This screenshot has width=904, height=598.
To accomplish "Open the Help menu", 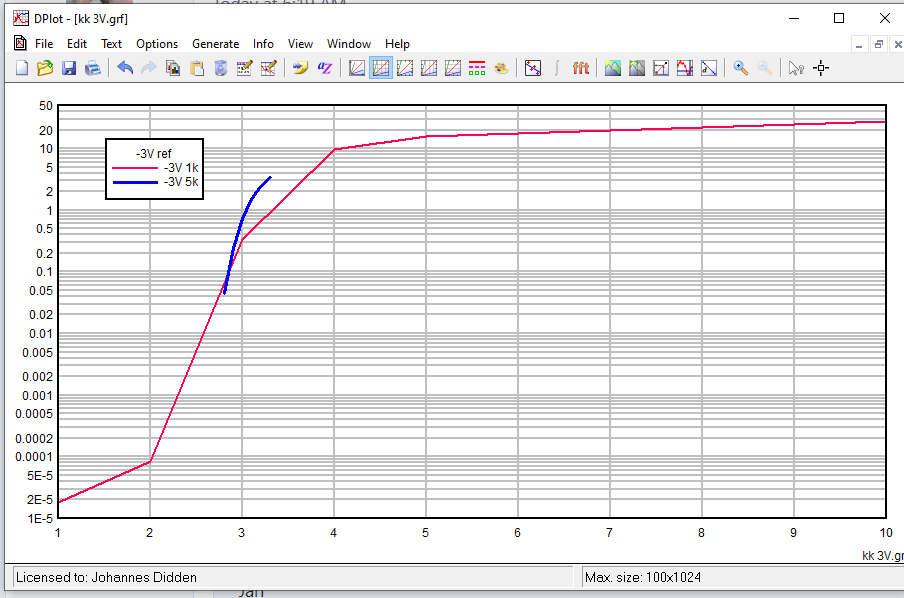I will [397, 44].
